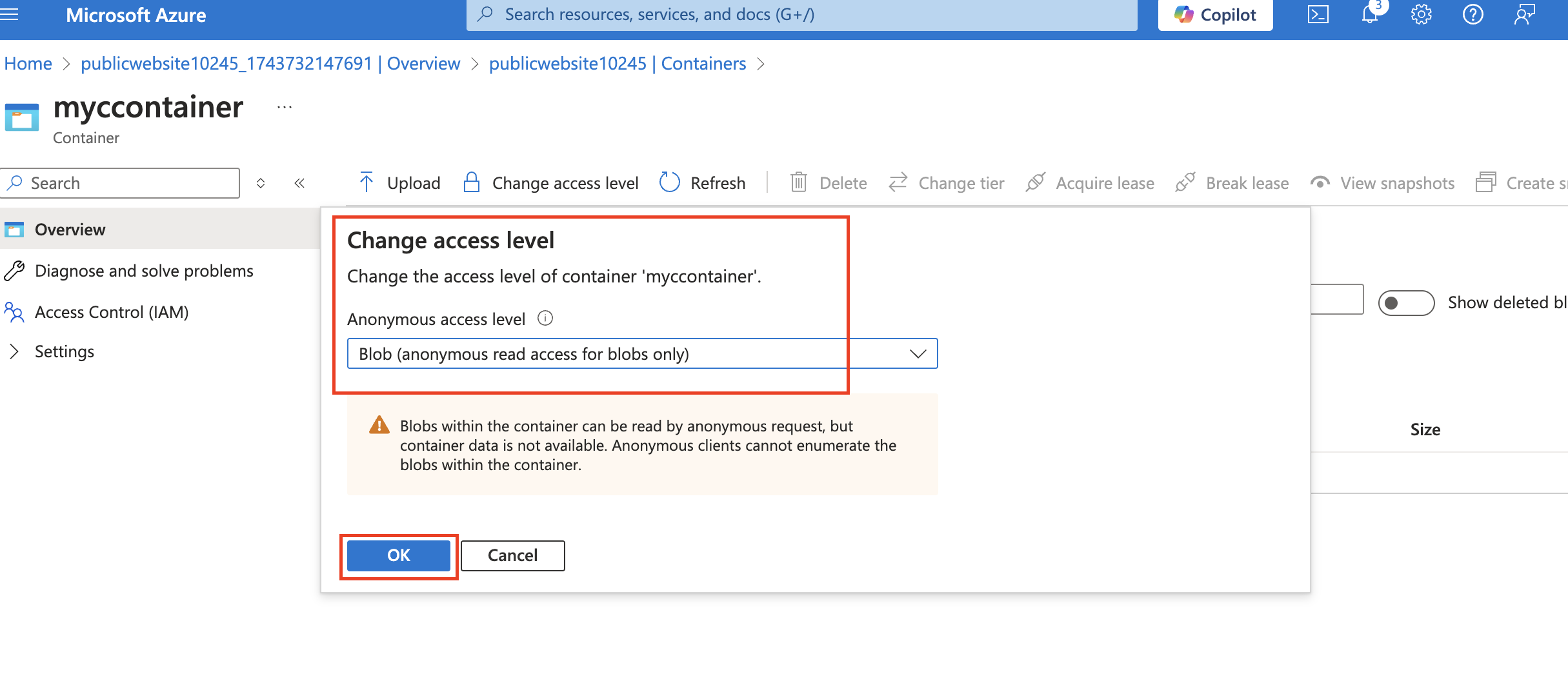Toggle Show deleted blobs switch
The image size is (1568, 690).
1407,302
